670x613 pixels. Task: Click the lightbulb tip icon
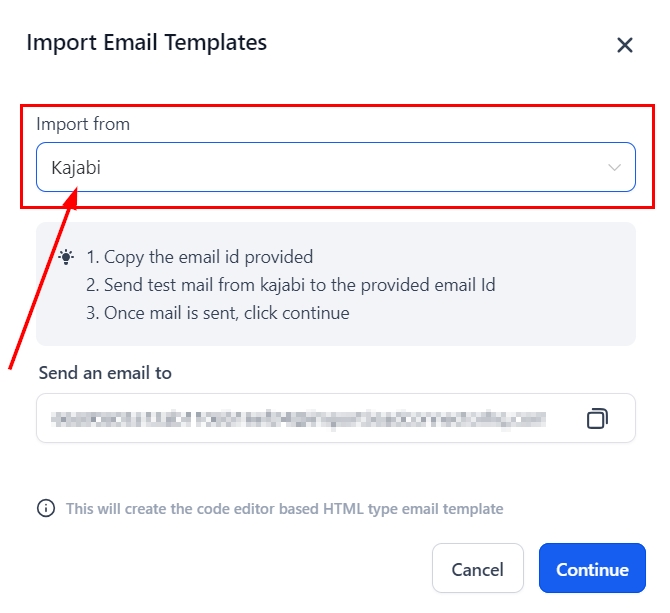[66, 257]
